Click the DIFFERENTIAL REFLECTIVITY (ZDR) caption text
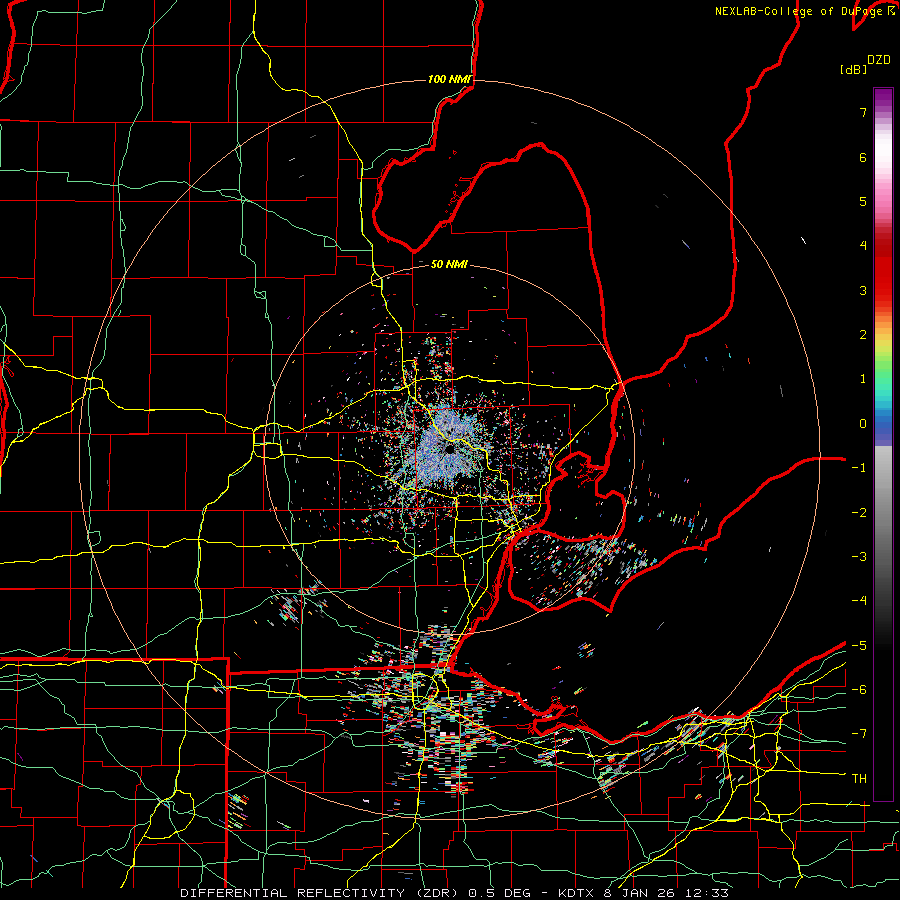The width and height of the screenshot is (900, 900). pos(320,893)
